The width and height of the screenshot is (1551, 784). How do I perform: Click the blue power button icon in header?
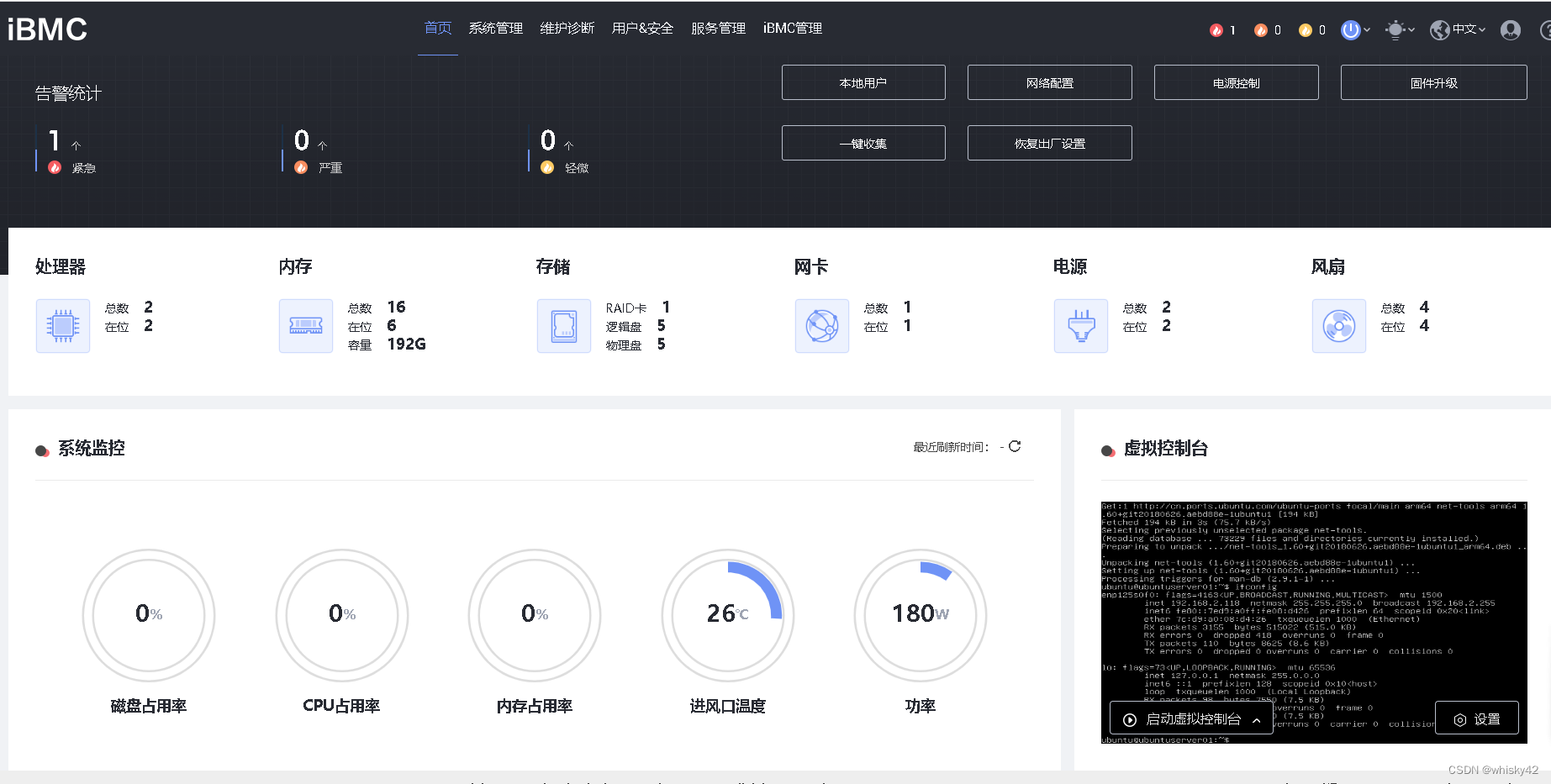pyautogui.click(x=1352, y=29)
